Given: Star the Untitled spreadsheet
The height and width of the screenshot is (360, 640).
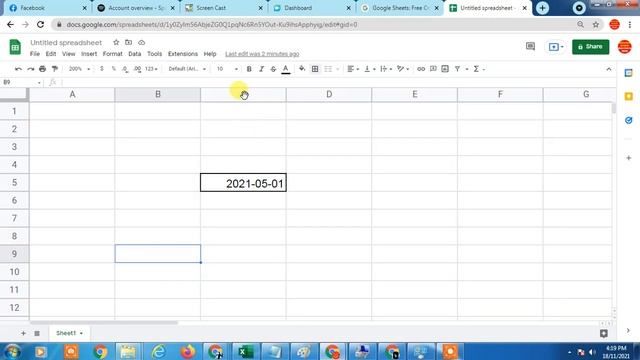Looking at the screenshot, I should [x=116, y=42].
